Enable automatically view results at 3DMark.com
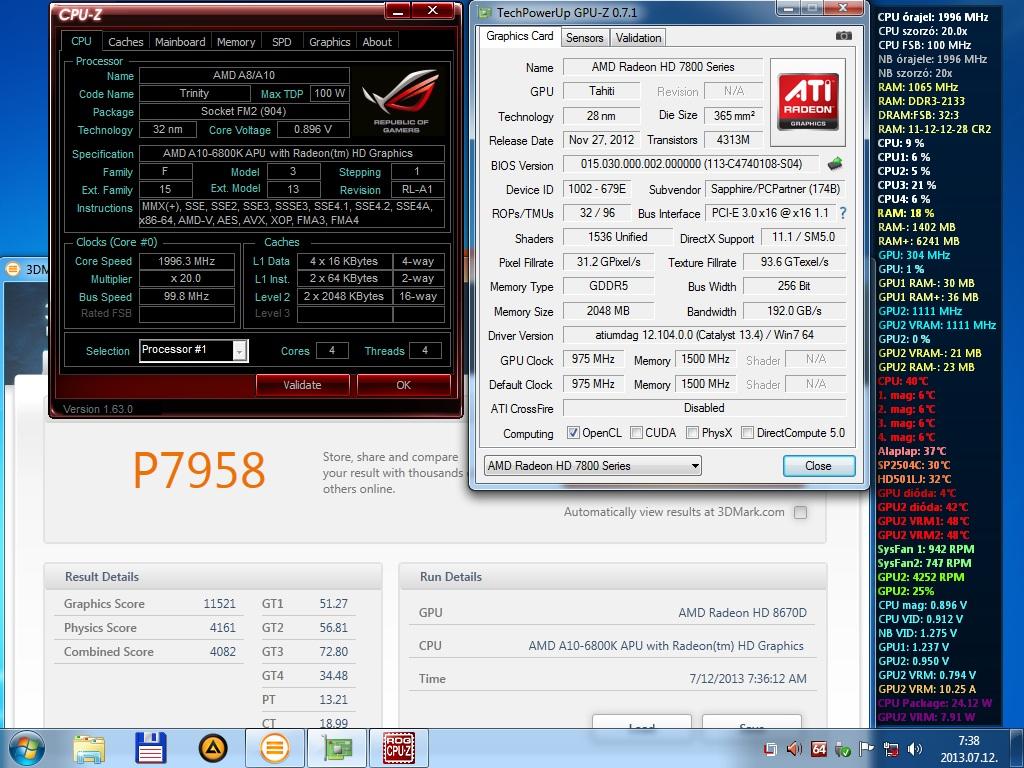Viewport: 1024px width, 768px height. pyautogui.click(x=800, y=512)
